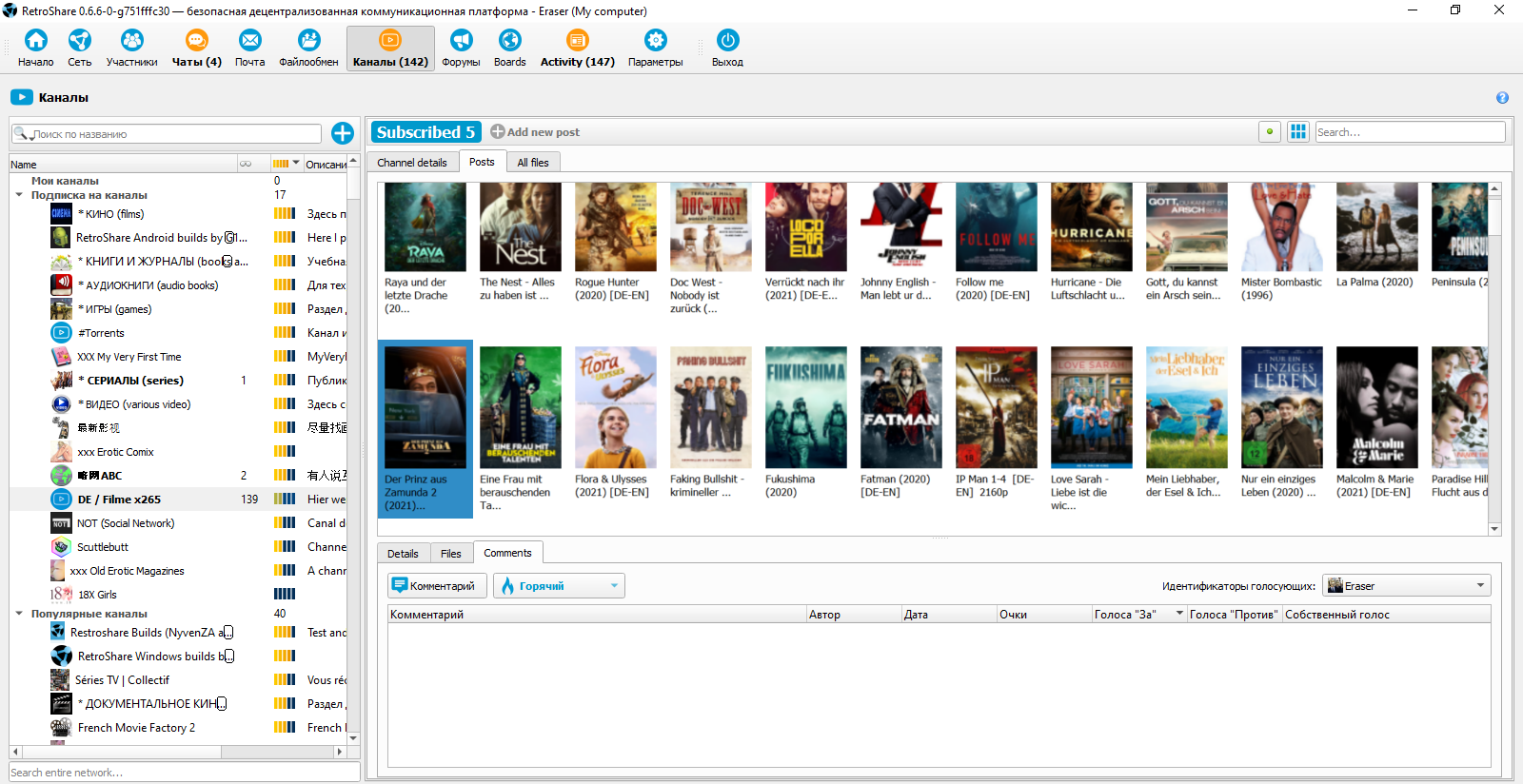Go to Участники section
Screen dimensions: 1523x784
point(131,48)
